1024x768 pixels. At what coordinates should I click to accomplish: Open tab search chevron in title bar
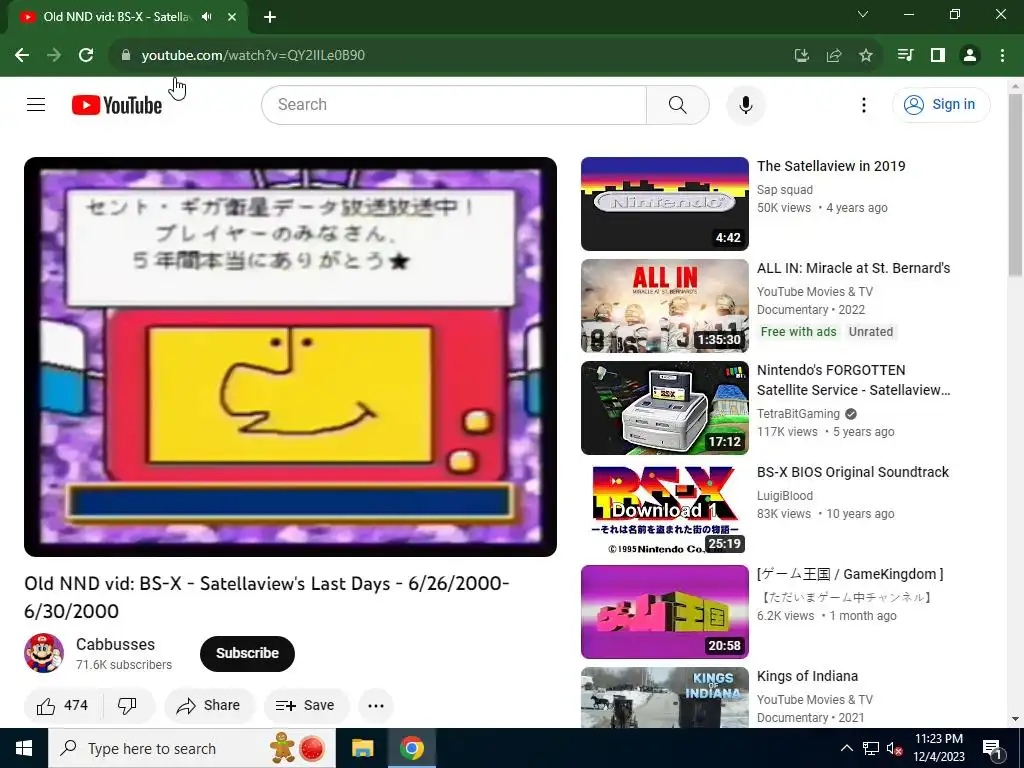(863, 14)
